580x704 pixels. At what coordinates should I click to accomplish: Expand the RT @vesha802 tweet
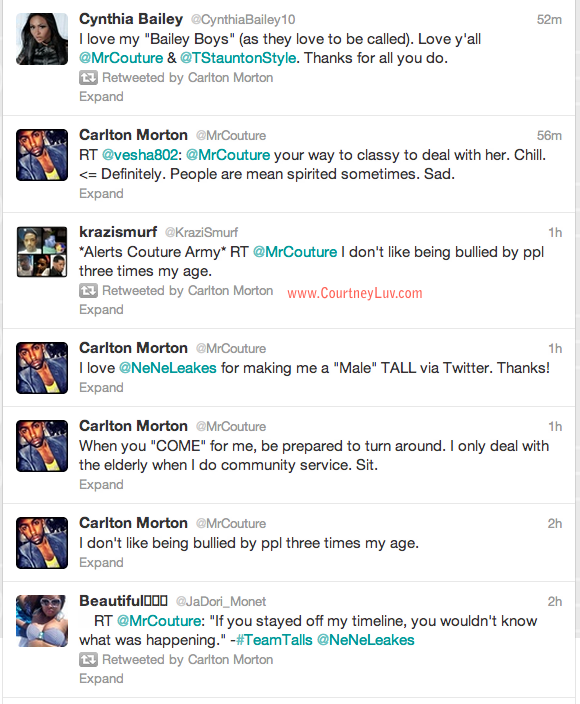[x=101, y=194]
